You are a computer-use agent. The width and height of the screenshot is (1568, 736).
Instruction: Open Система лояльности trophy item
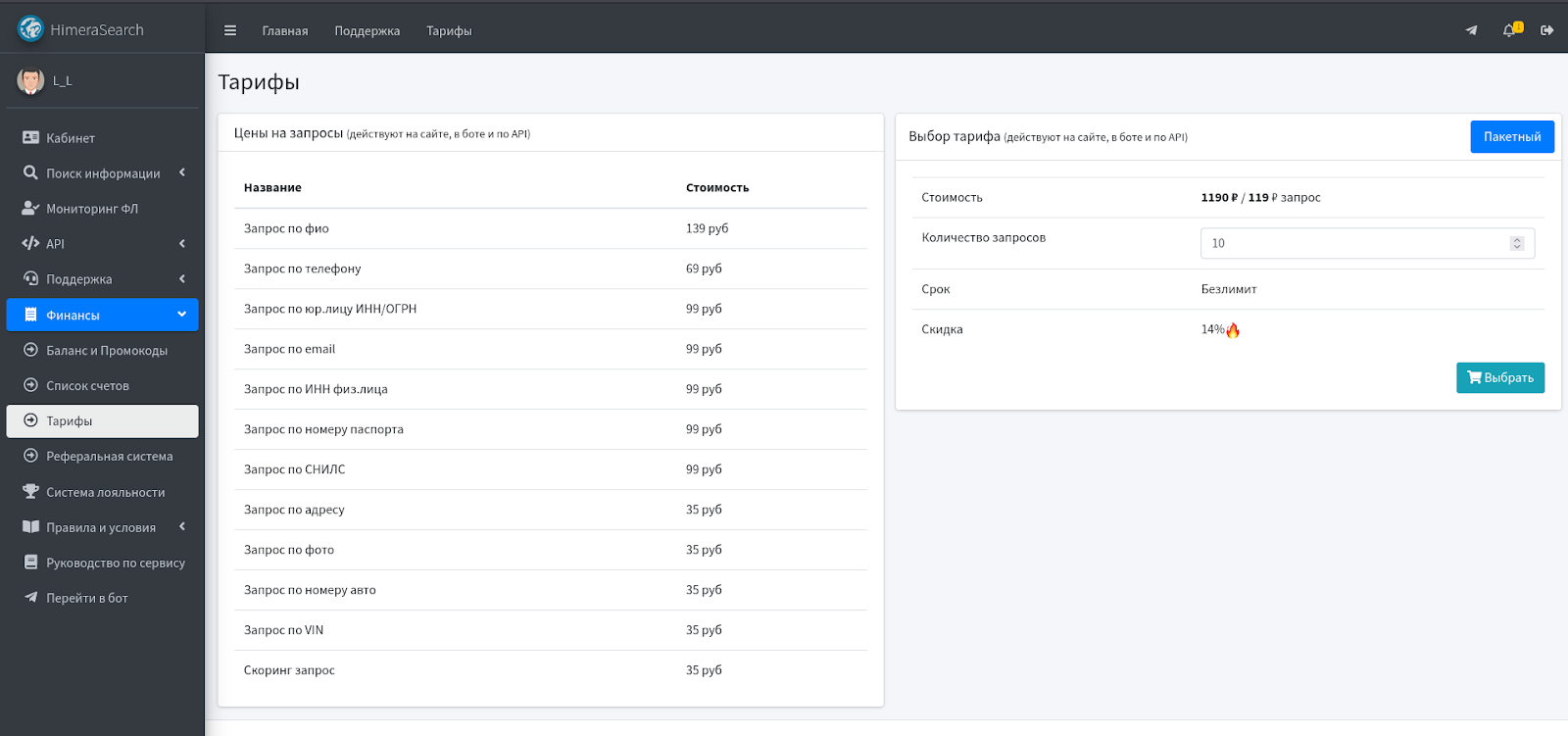pos(105,492)
